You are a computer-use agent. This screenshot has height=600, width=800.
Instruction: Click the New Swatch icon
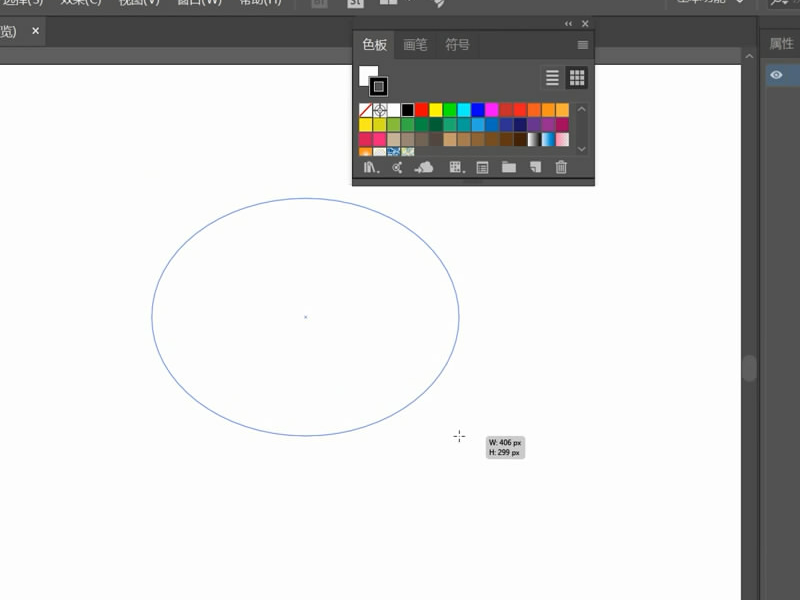(x=535, y=167)
